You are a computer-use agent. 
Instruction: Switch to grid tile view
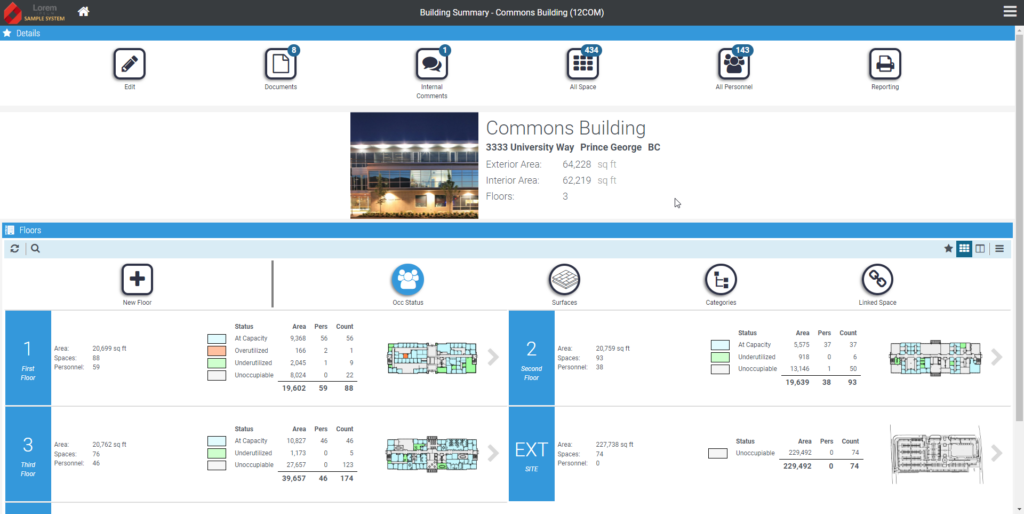tap(964, 249)
